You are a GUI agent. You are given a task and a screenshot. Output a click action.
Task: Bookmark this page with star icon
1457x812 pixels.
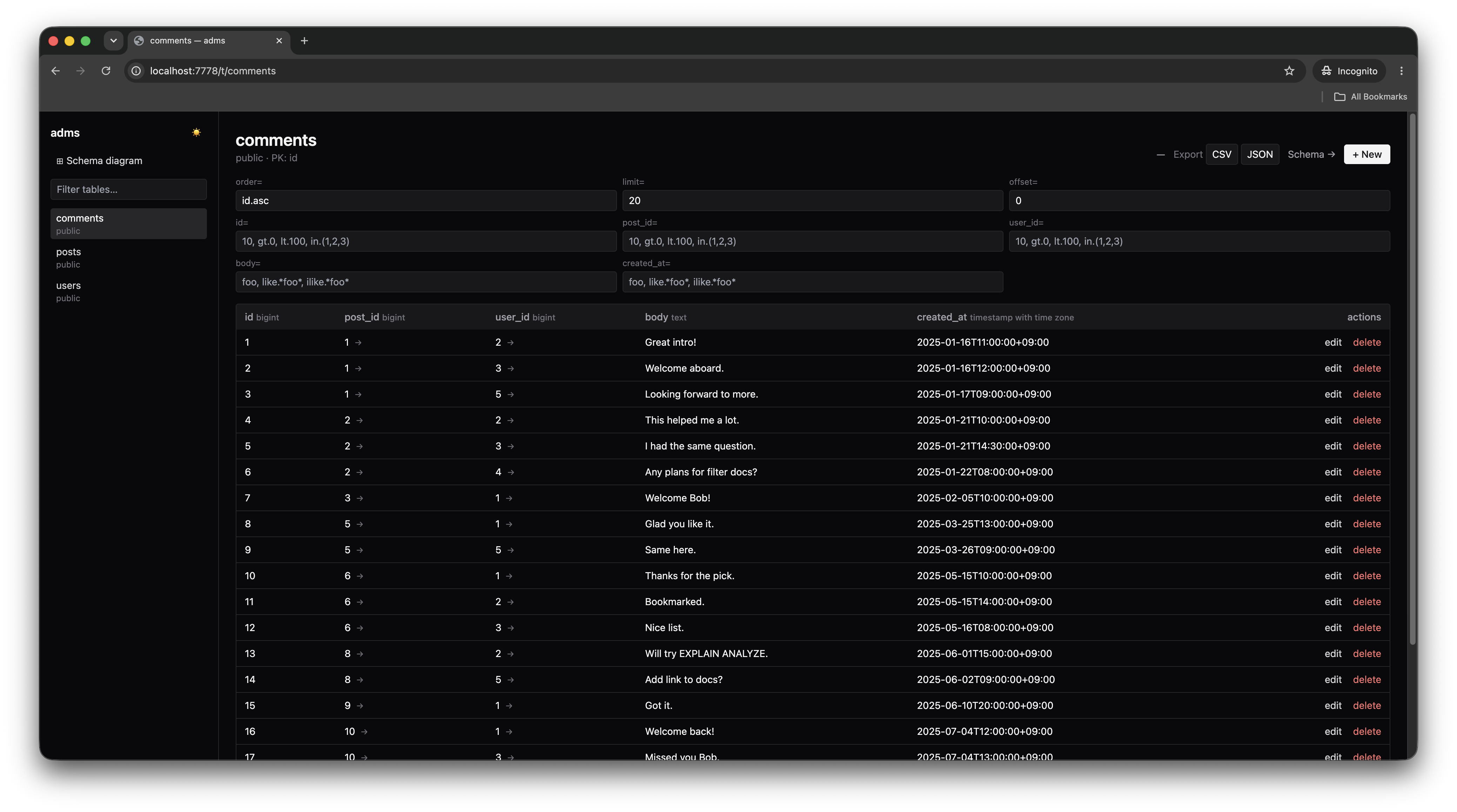tap(1289, 71)
